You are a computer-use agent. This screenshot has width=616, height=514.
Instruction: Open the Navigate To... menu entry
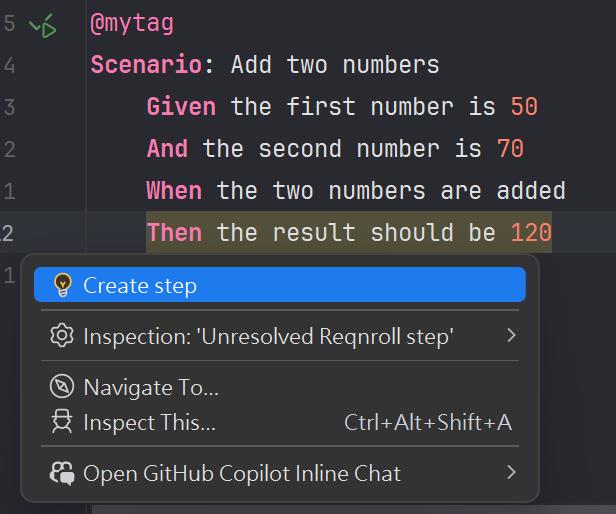pyautogui.click(x=151, y=387)
